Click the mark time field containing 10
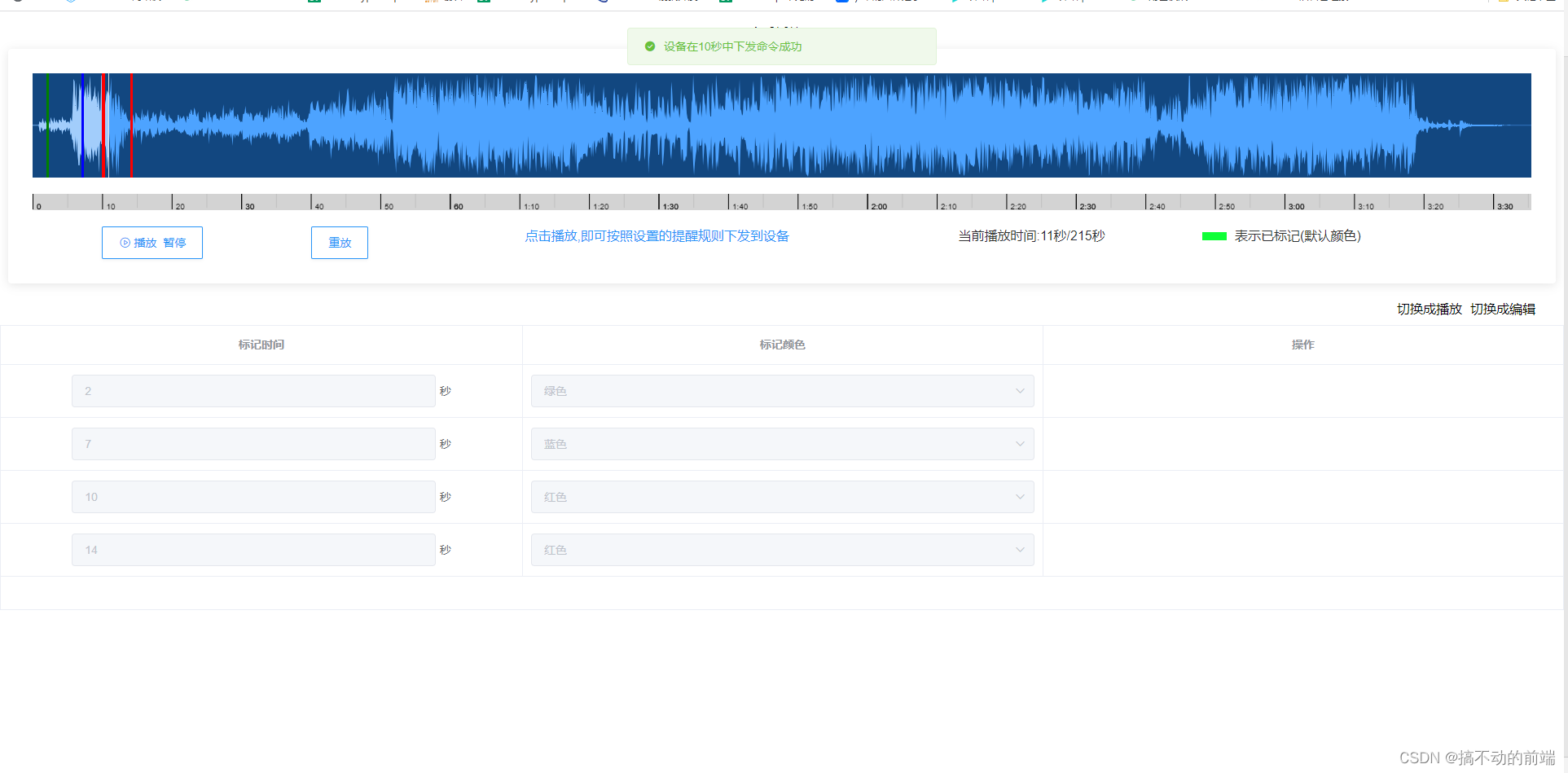 [x=253, y=497]
